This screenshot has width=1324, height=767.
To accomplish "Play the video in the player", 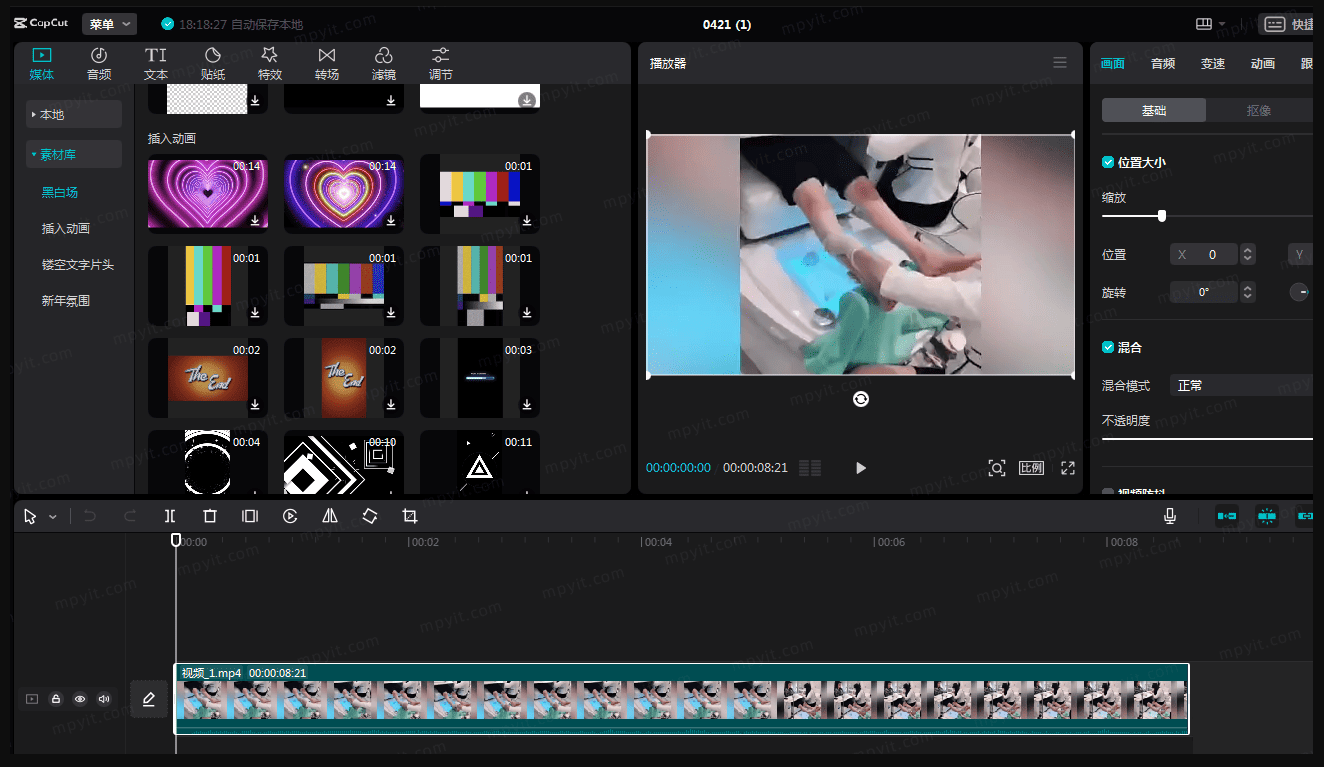I will 860,468.
